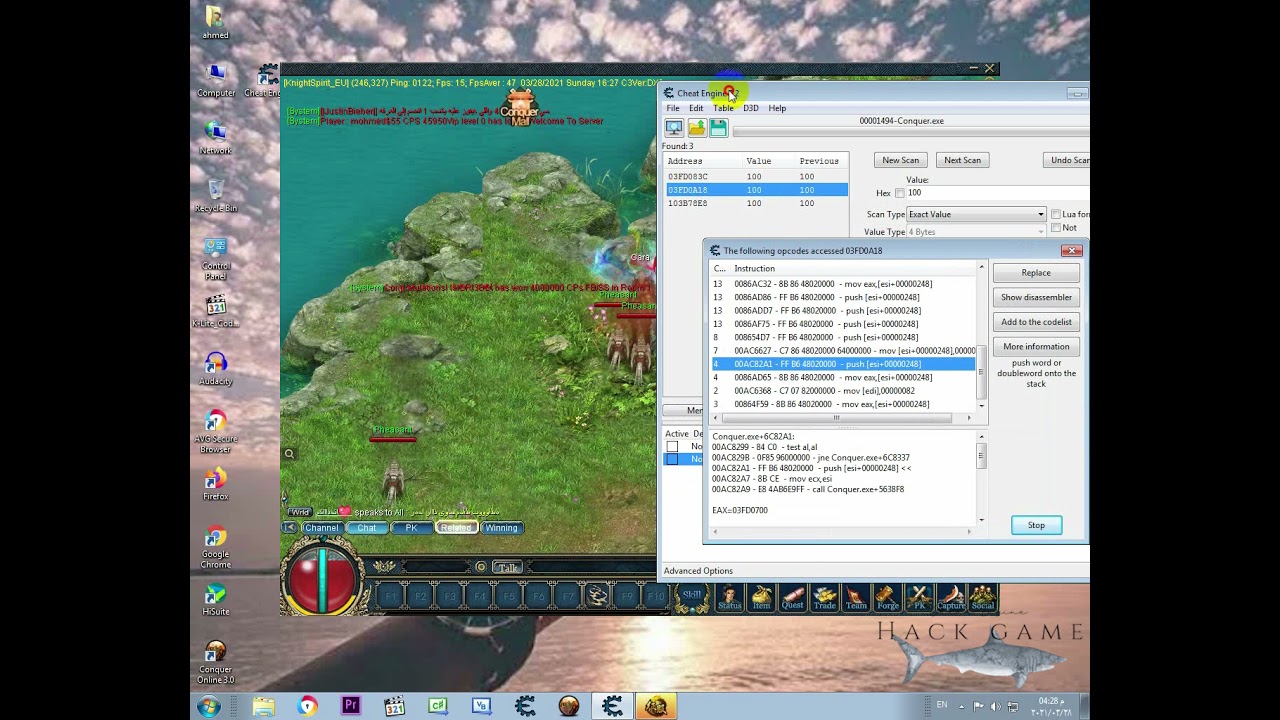
Task: Click the Stop button
Action: [1036, 525]
